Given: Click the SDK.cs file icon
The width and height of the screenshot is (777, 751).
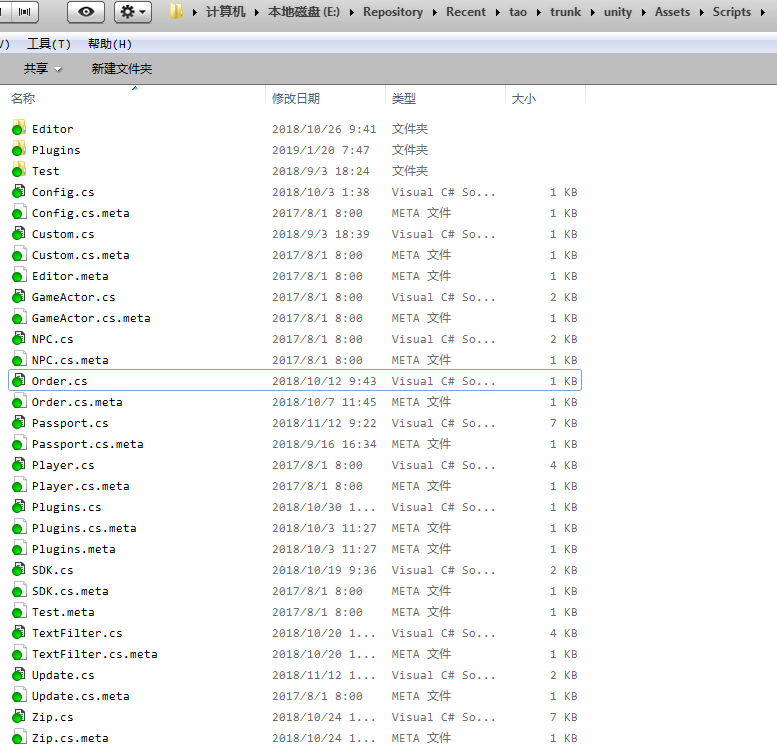Looking at the screenshot, I should (x=18, y=569).
